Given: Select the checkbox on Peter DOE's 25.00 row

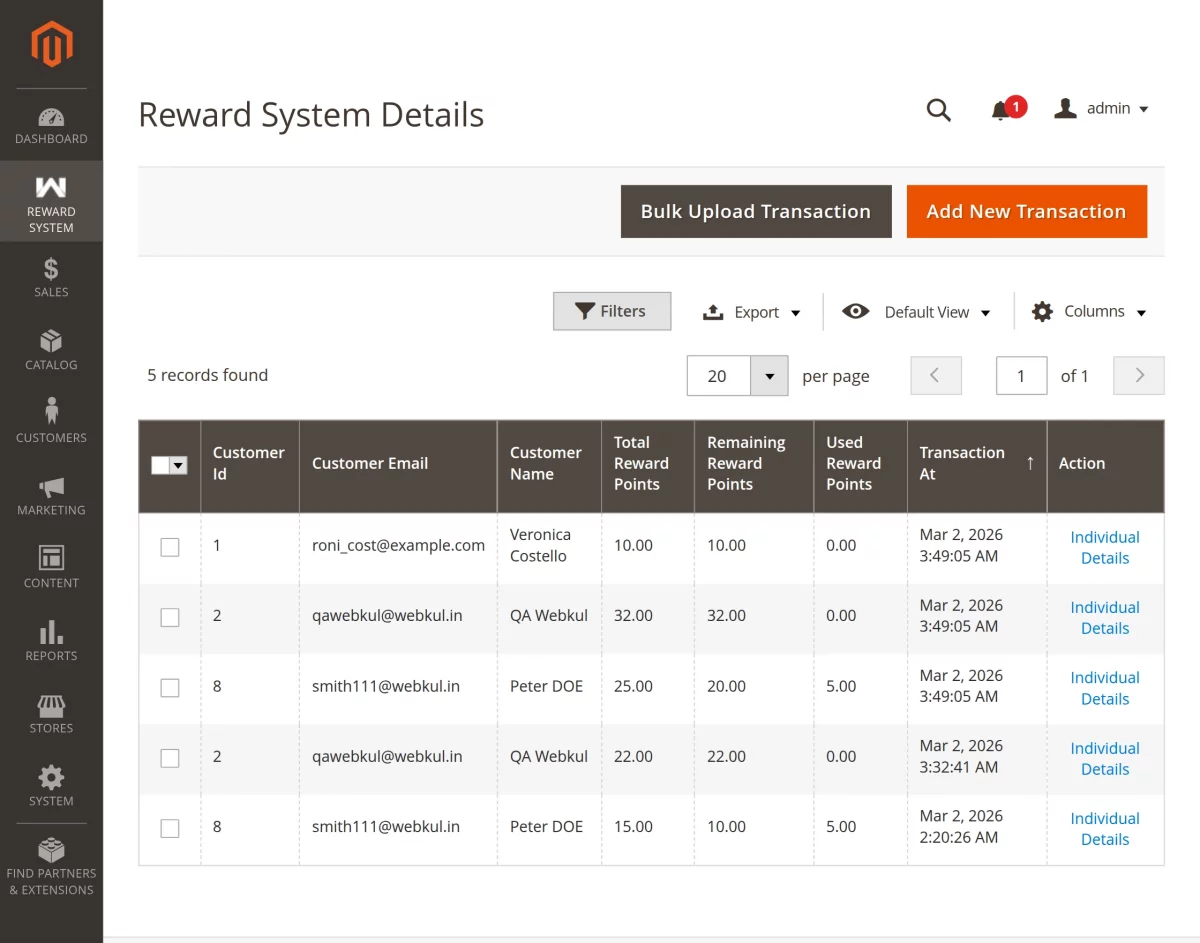Looking at the screenshot, I should (x=169, y=687).
